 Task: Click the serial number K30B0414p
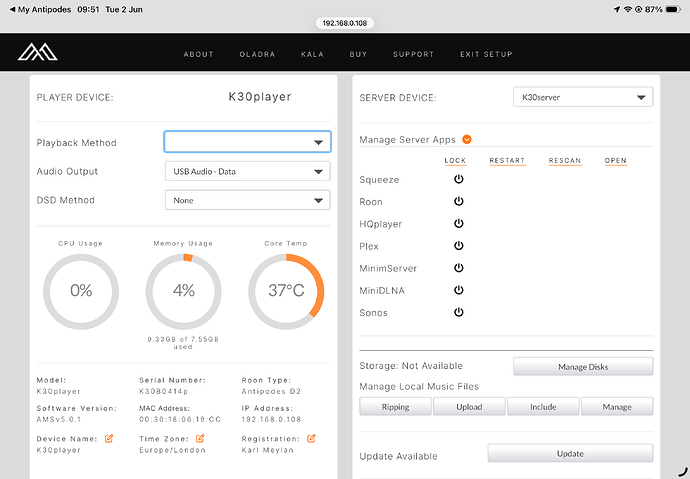pos(164,391)
